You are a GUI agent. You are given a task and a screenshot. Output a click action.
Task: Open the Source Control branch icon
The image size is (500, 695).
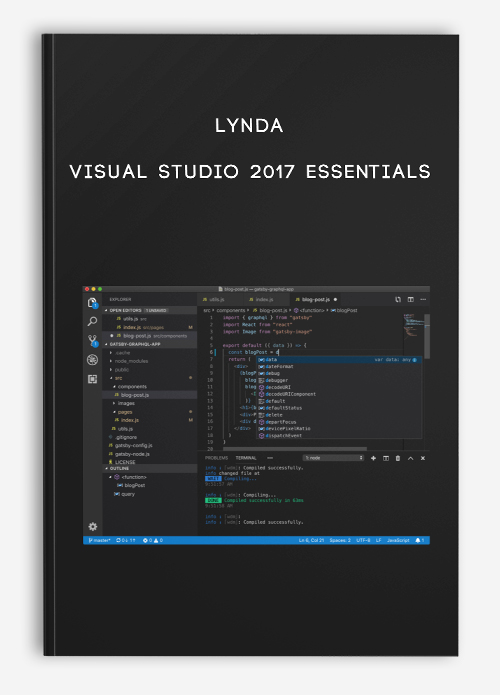click(x=92, y=340)
